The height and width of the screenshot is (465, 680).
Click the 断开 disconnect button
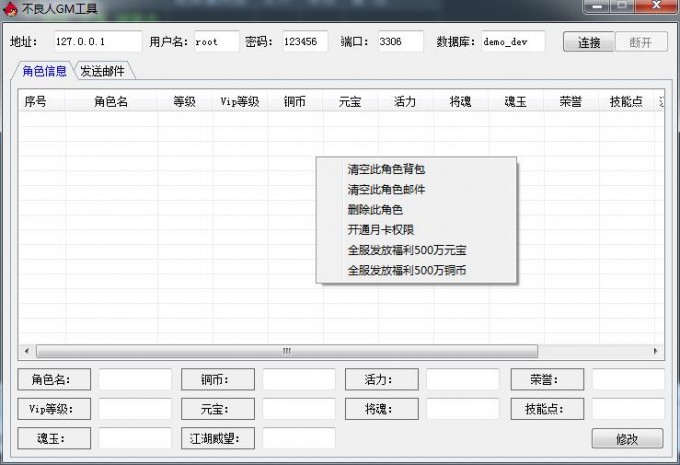(641, 42)
